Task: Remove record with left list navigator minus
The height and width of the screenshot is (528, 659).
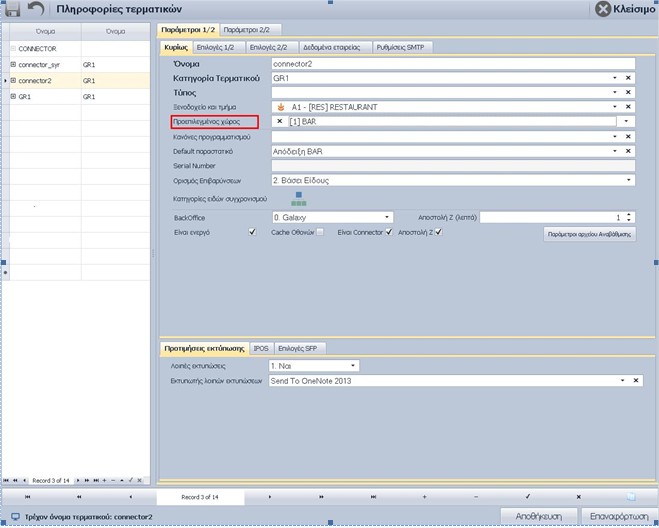Action: [113, 480]
